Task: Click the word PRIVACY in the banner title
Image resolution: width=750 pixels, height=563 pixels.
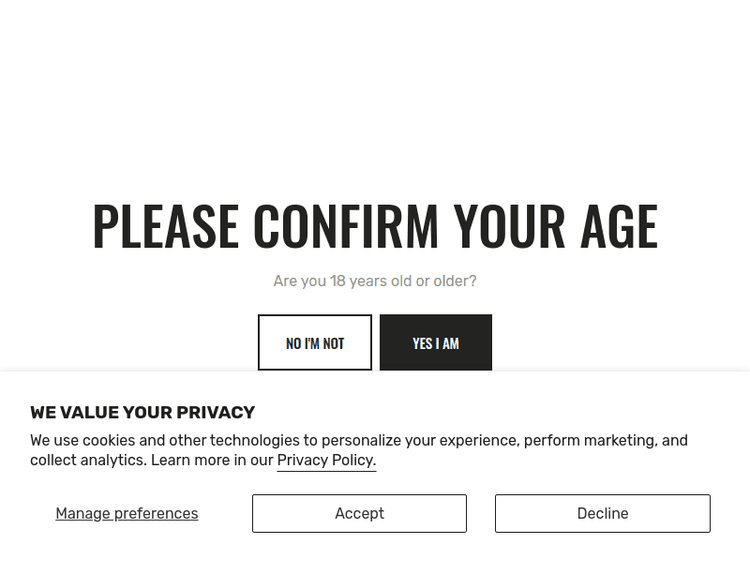Action: pos(216,412)
